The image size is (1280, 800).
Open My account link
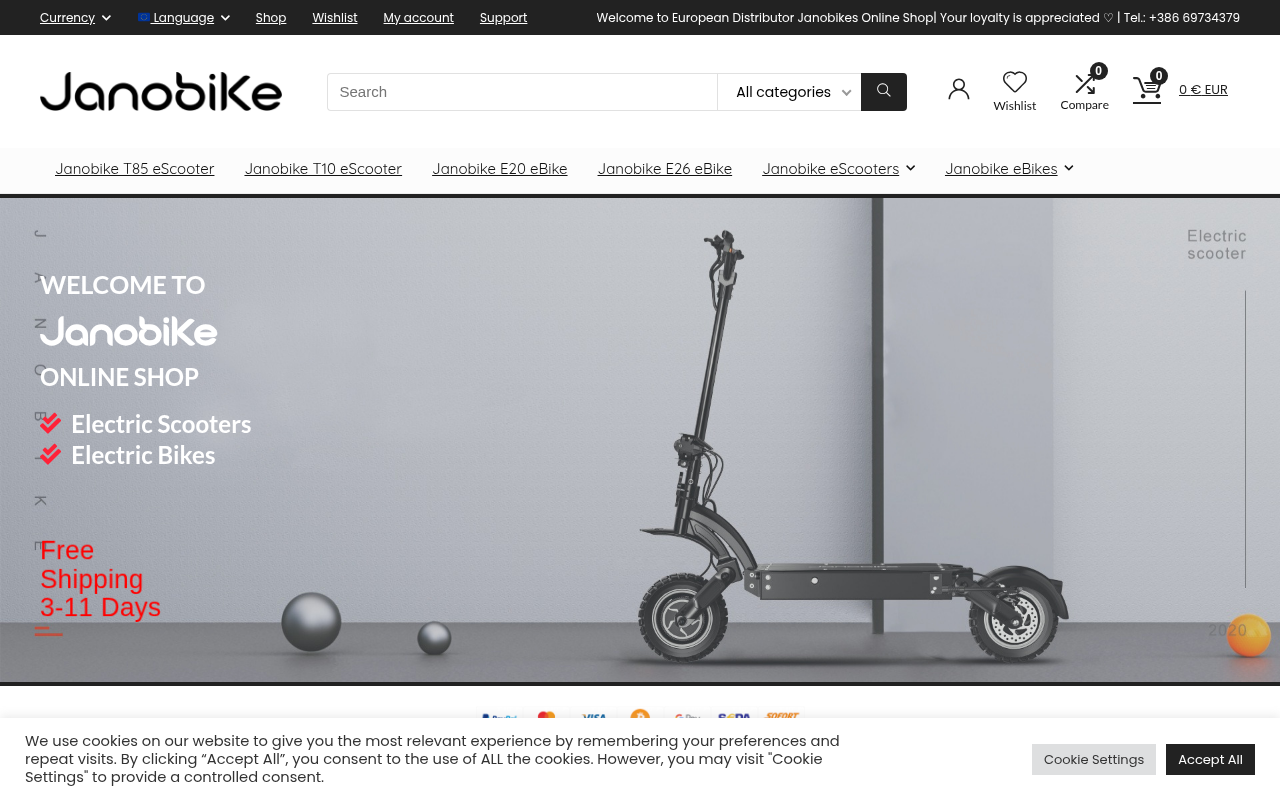[x=418, y=17]
